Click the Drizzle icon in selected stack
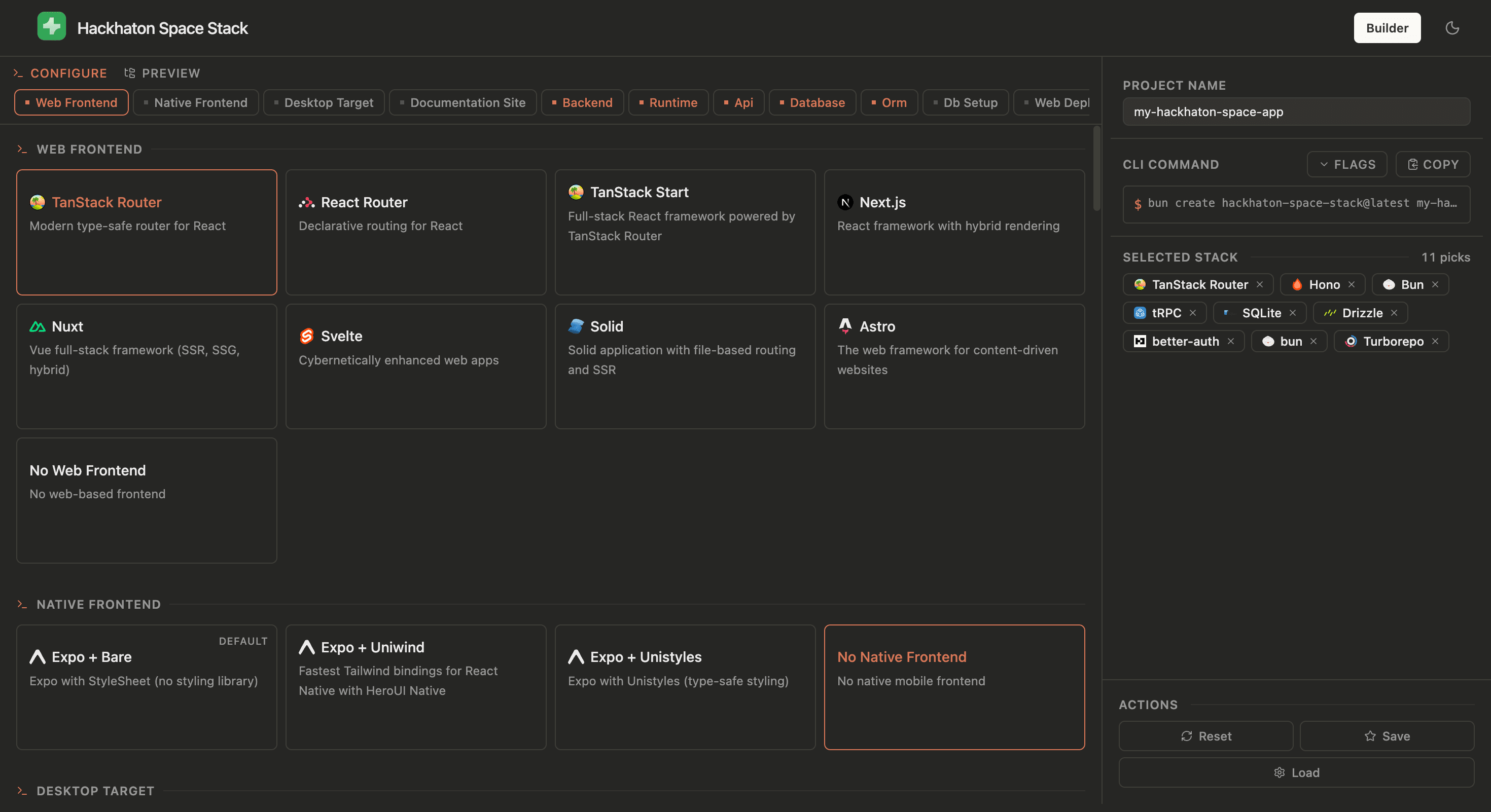Screen dimensions: 1491x812 [1330, 313]
